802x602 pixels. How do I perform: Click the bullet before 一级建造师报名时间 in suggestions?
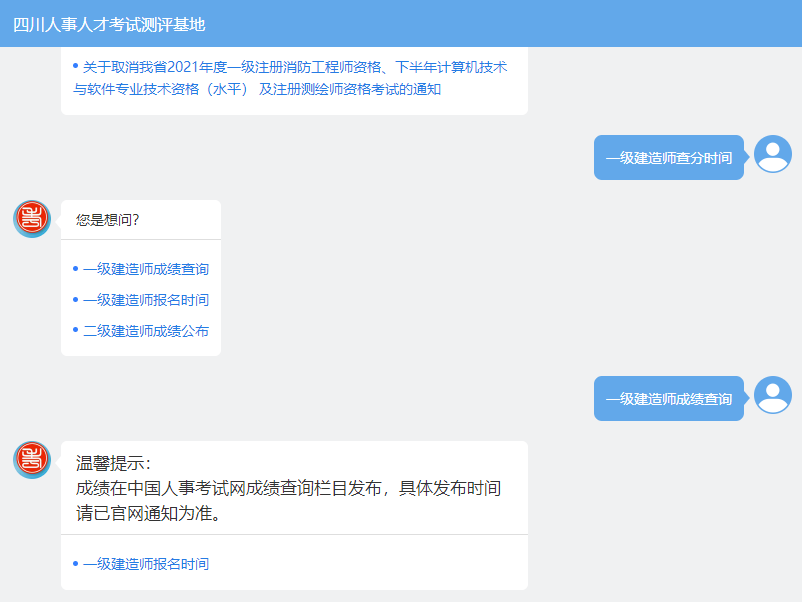click(75, 298)
